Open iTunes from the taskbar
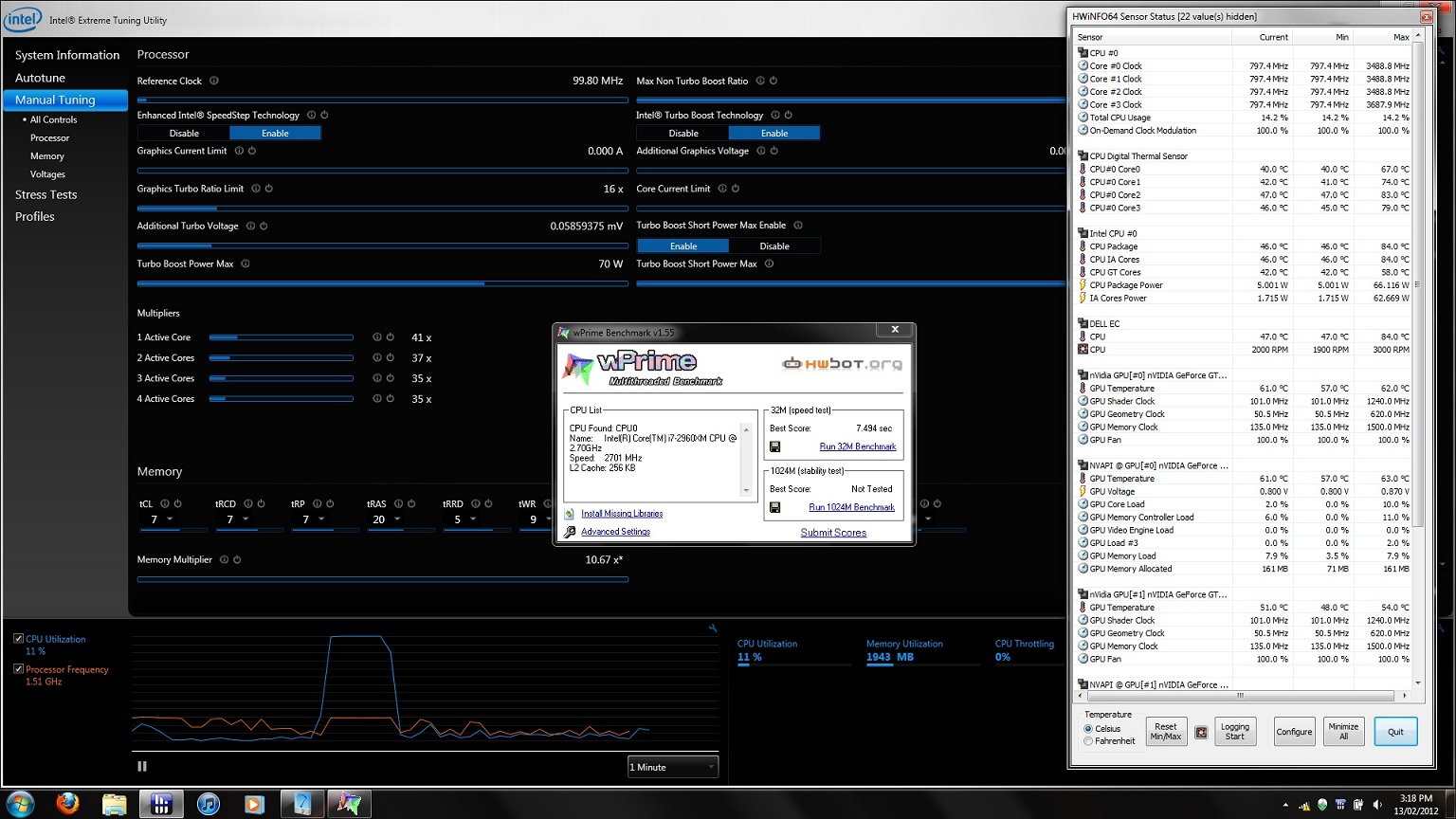 point(209,804)
